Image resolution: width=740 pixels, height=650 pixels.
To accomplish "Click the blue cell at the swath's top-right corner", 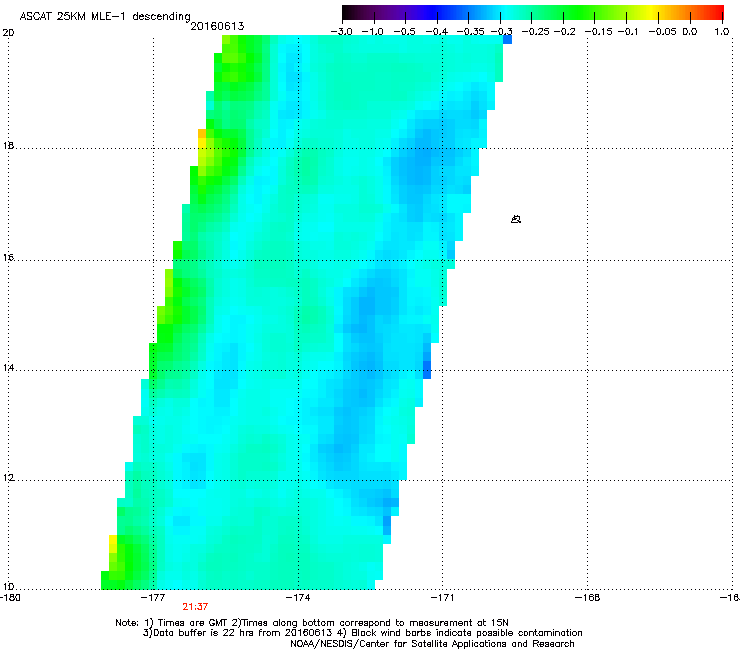I will tap(507, 40).
